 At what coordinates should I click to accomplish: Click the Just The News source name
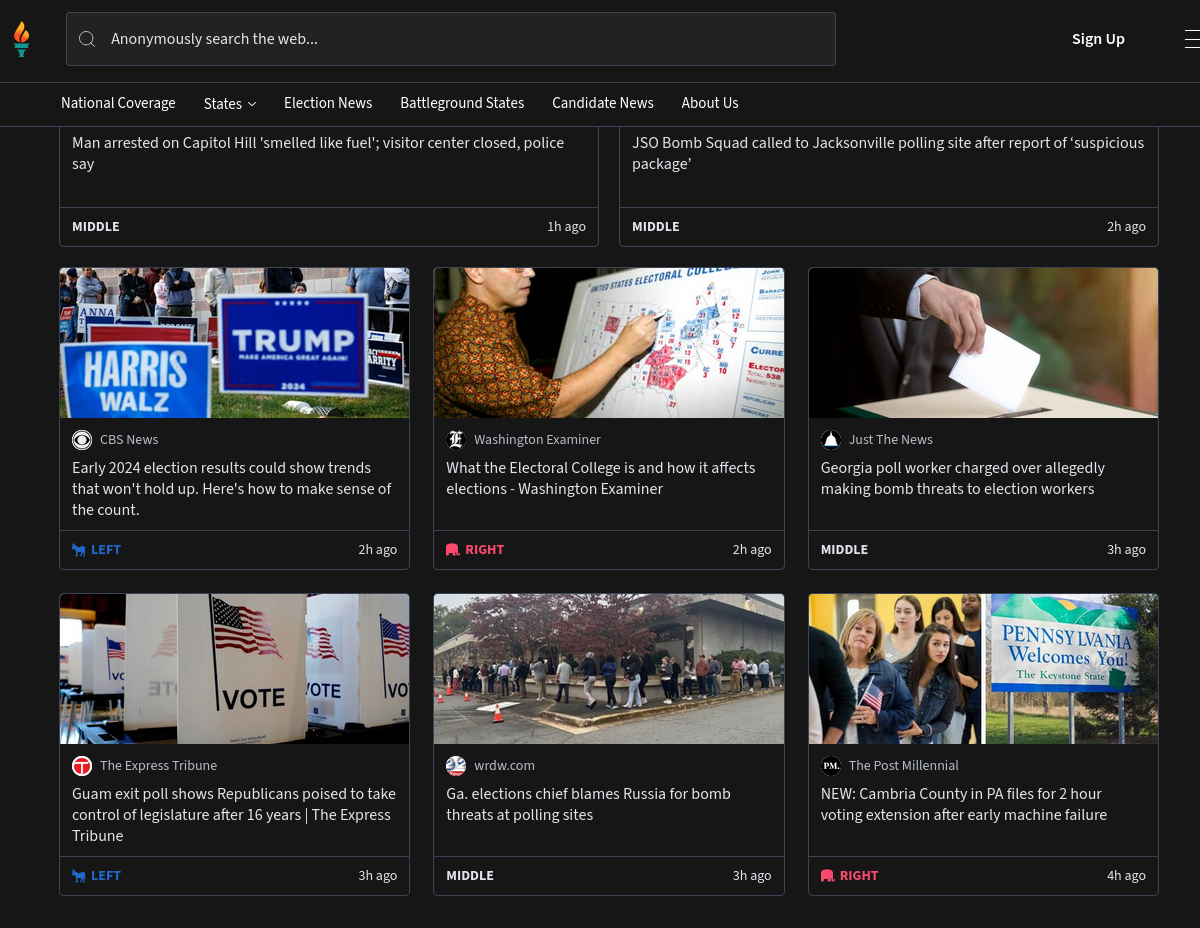coord(891,440)
